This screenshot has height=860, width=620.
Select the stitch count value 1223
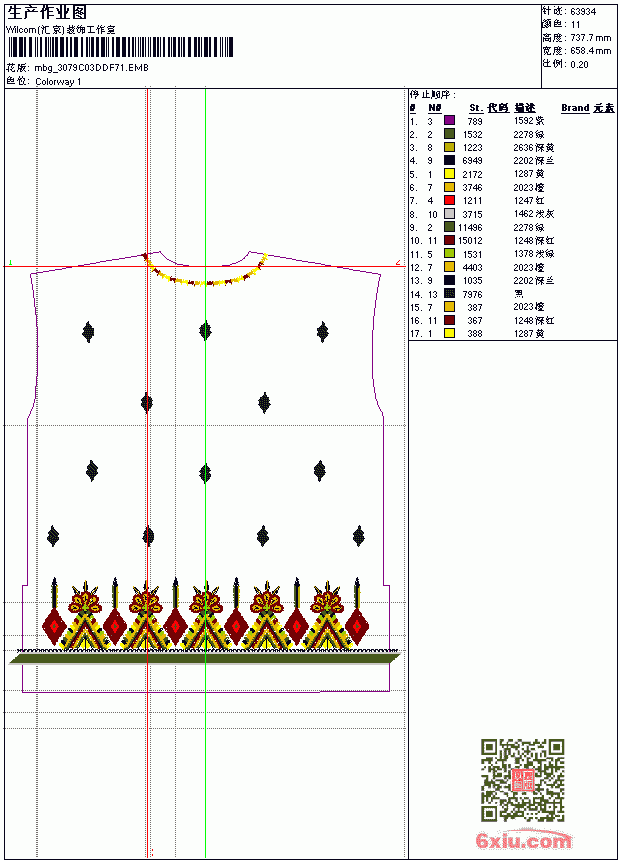pos(472,148)
